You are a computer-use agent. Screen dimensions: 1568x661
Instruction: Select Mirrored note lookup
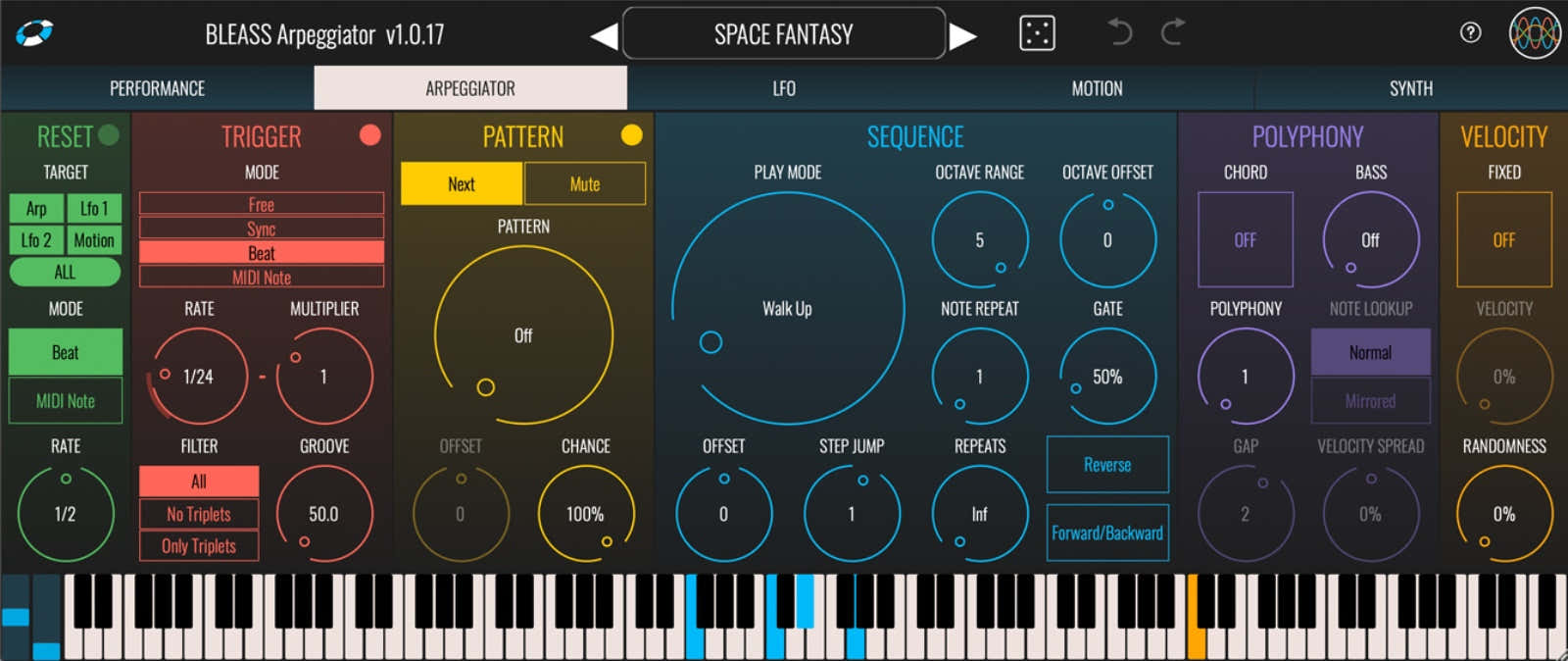pos(1370,400)
